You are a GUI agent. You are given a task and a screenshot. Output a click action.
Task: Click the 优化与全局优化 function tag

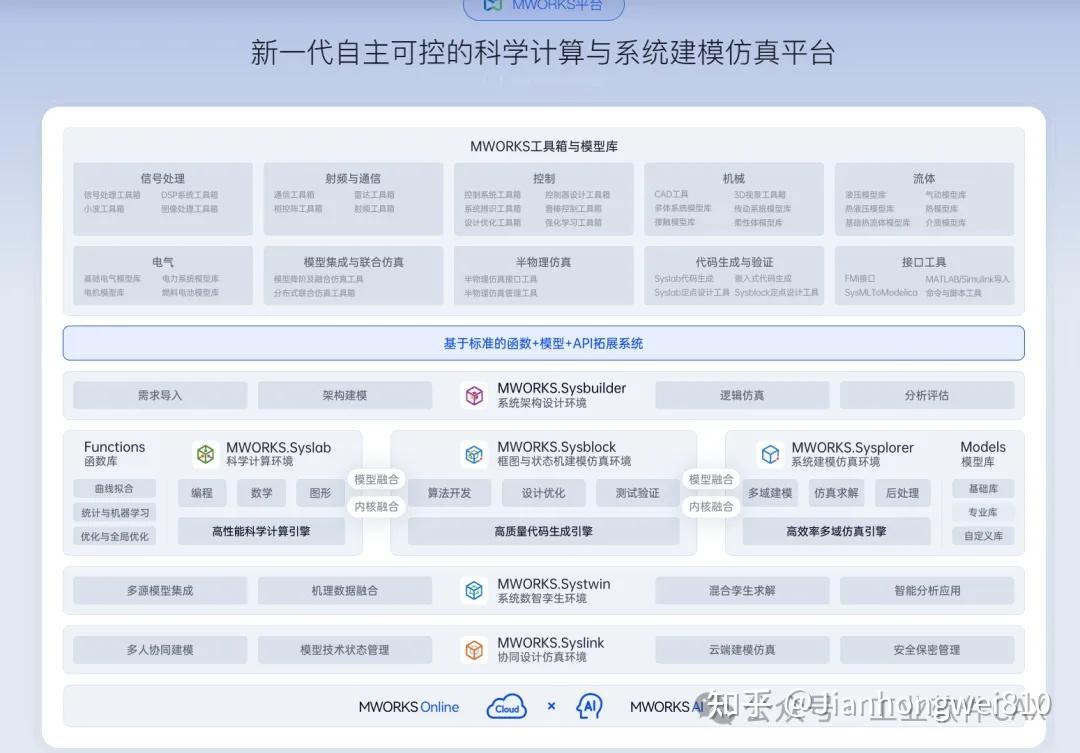[114, 536]
